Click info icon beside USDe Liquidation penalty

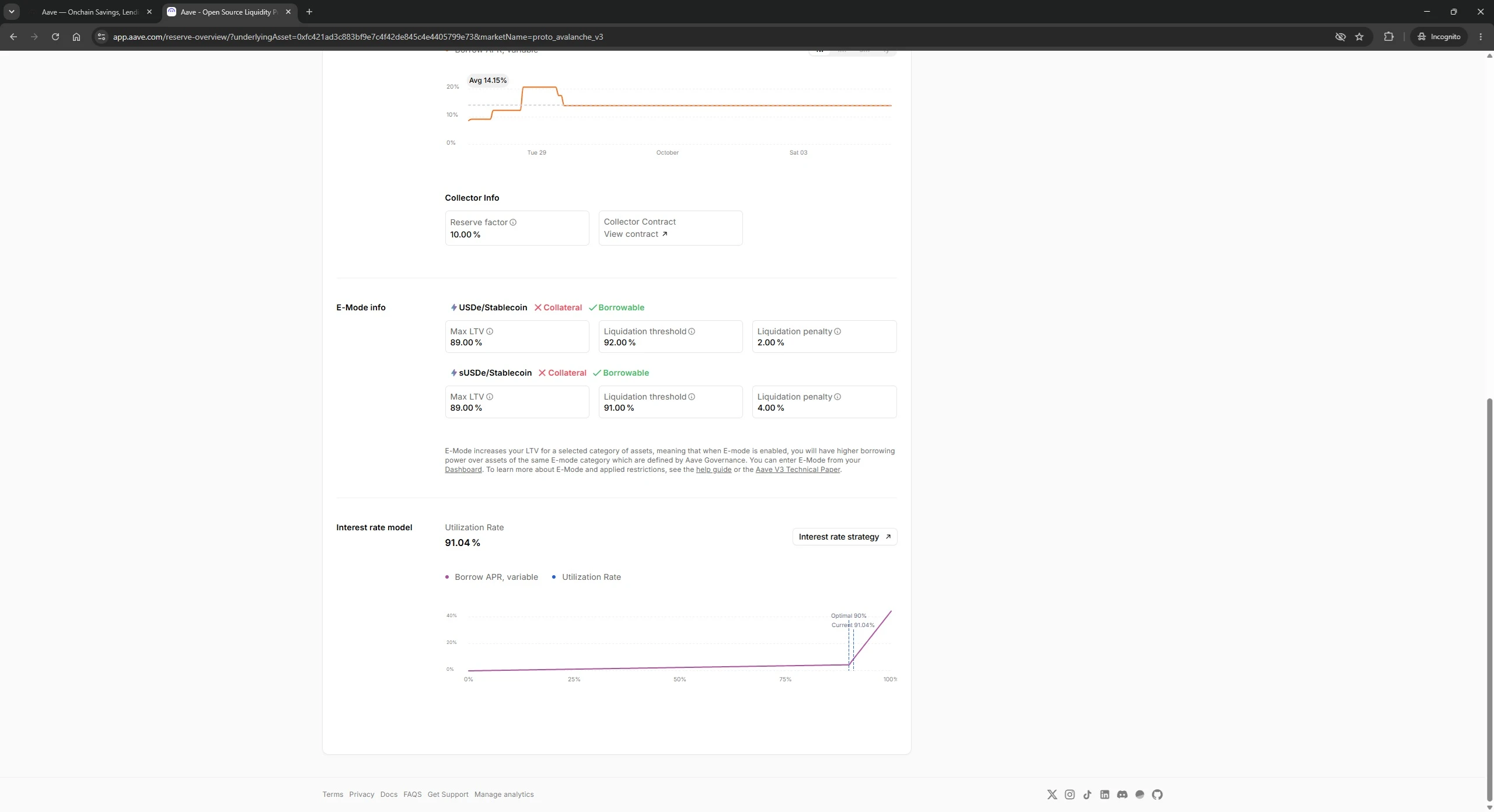pyautogui.click(x=837, y=331)
